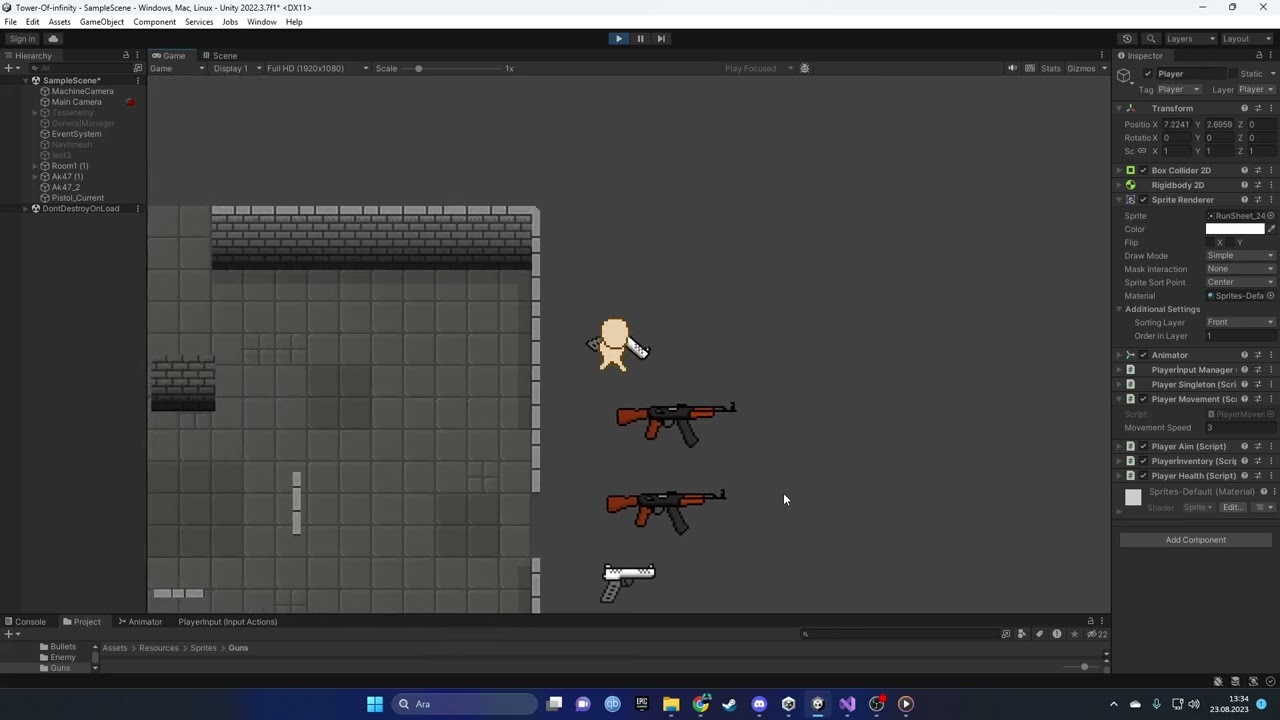Expand the Room1 hierarchy item

(34, 165)
